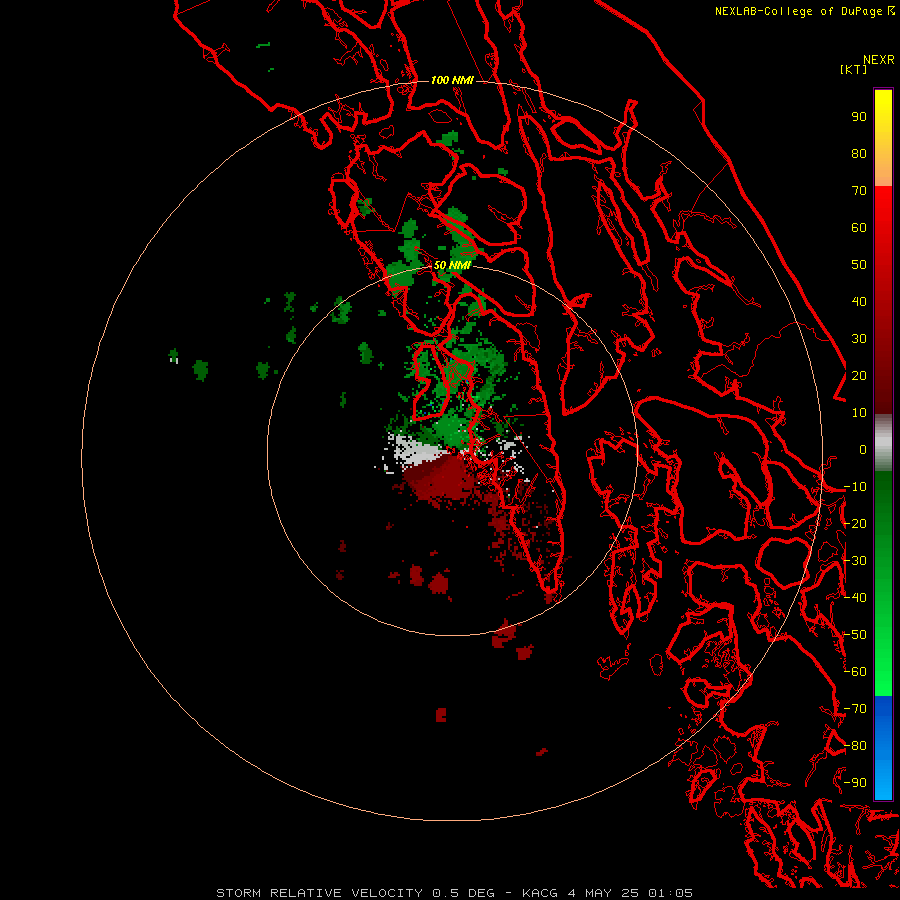Click the 40 value on velocity scale
This screenshot has width=900, height=900.
pos(859,302)
